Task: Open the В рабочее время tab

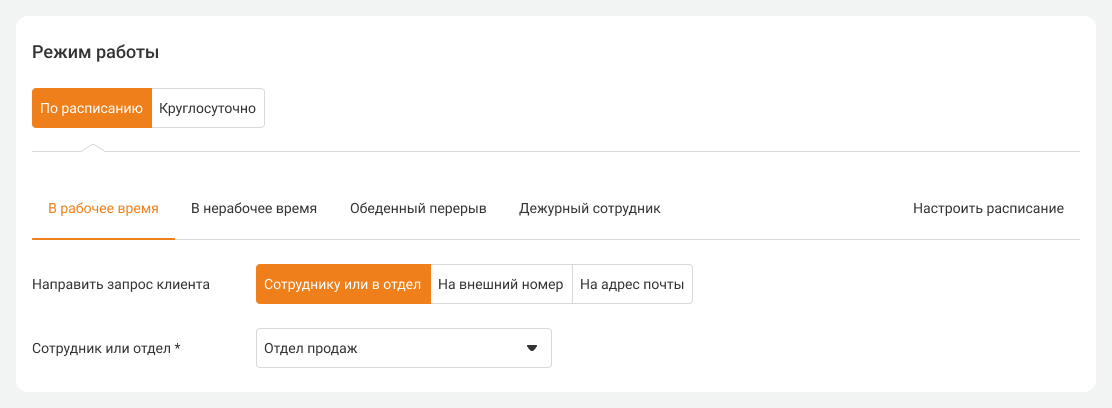Action: pyautogui.click(x=103, y=209)
